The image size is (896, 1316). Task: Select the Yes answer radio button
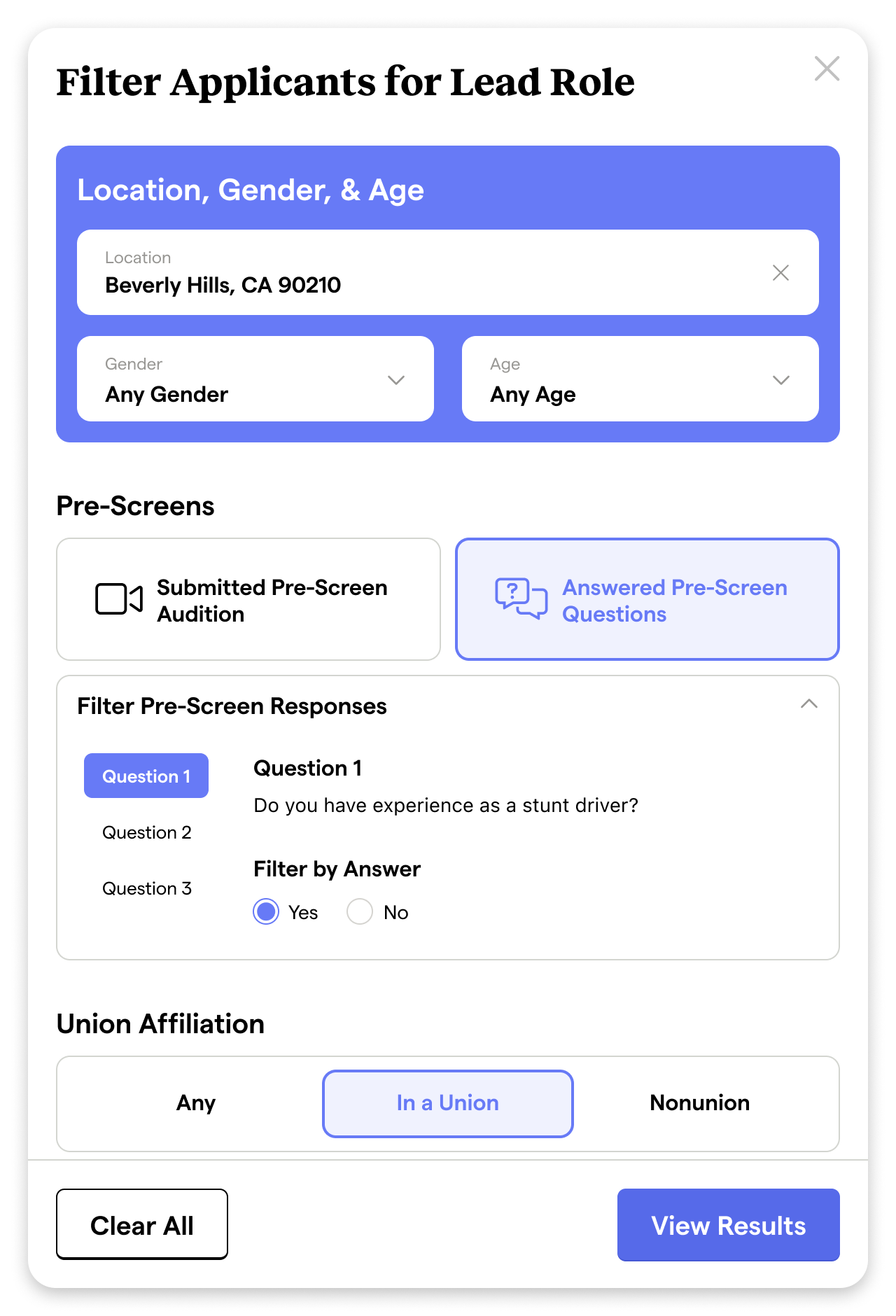click(266, 912)
